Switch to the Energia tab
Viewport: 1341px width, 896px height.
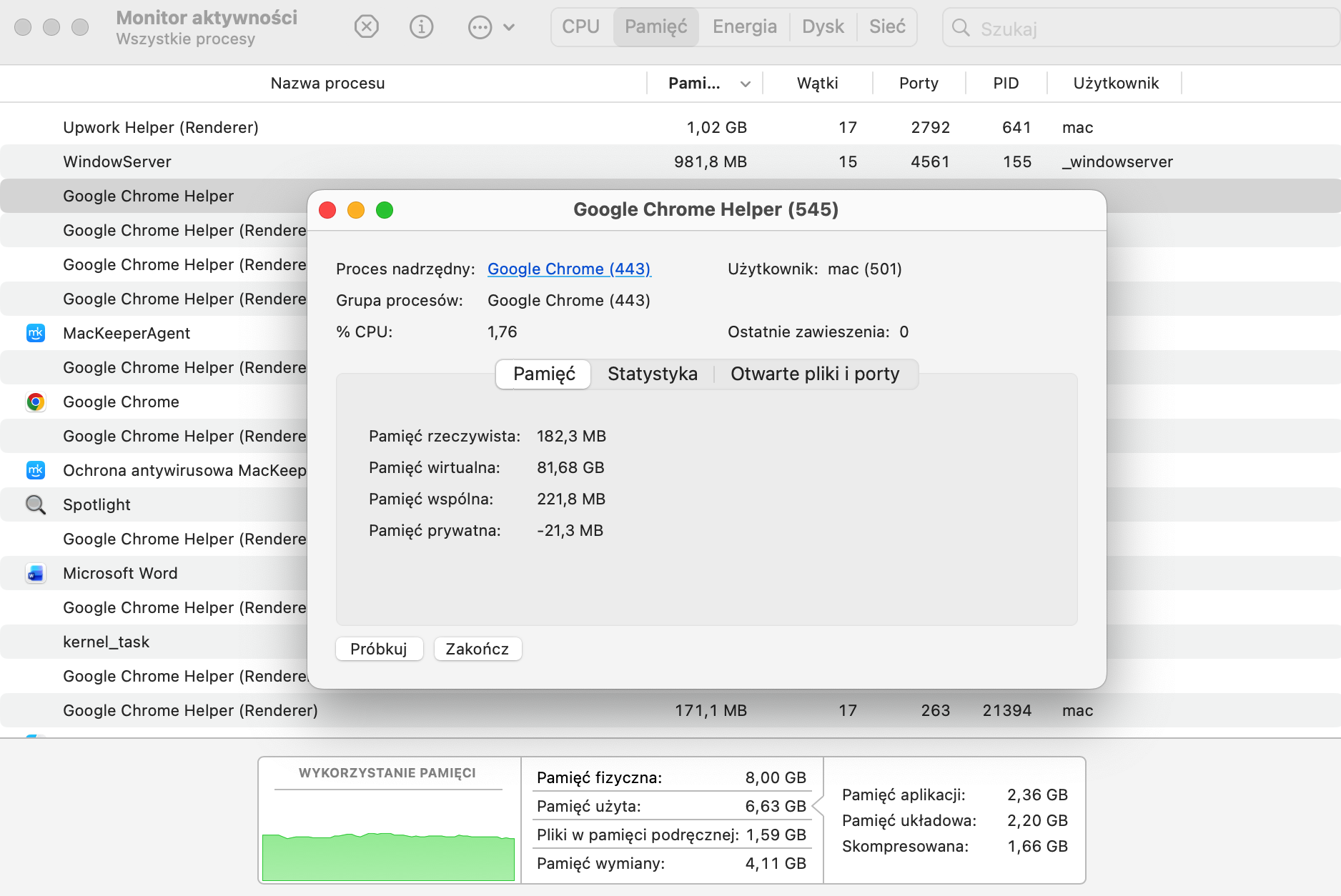744,27
